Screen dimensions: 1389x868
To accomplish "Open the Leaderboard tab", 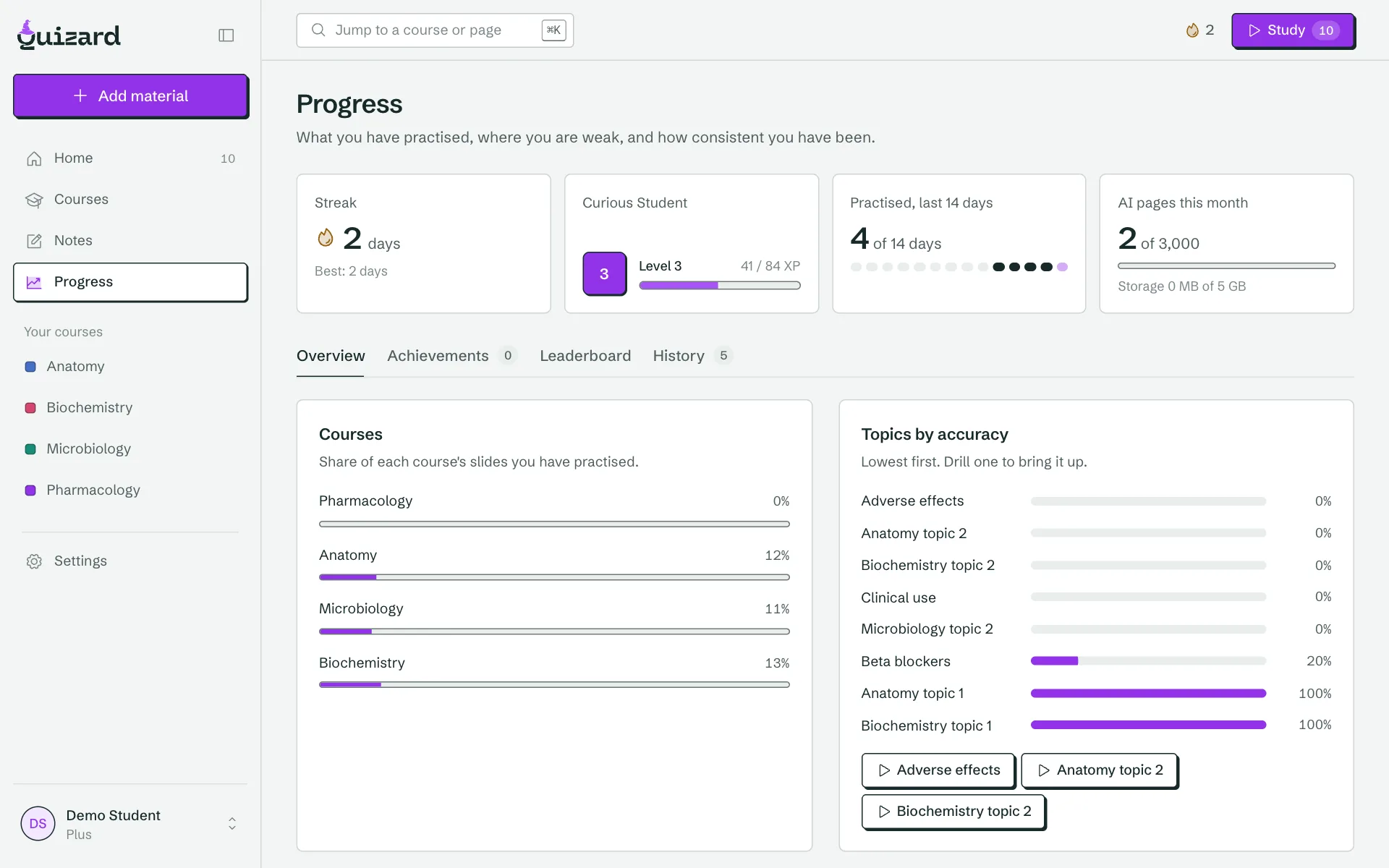I will coord(585,356).
